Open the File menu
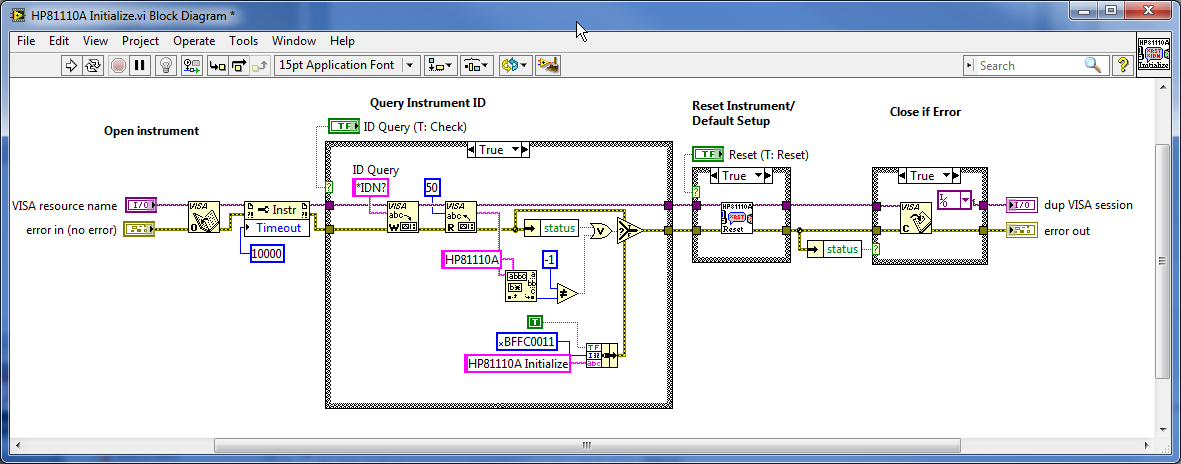The image size is (1181, 464). (x=26, y=41)
